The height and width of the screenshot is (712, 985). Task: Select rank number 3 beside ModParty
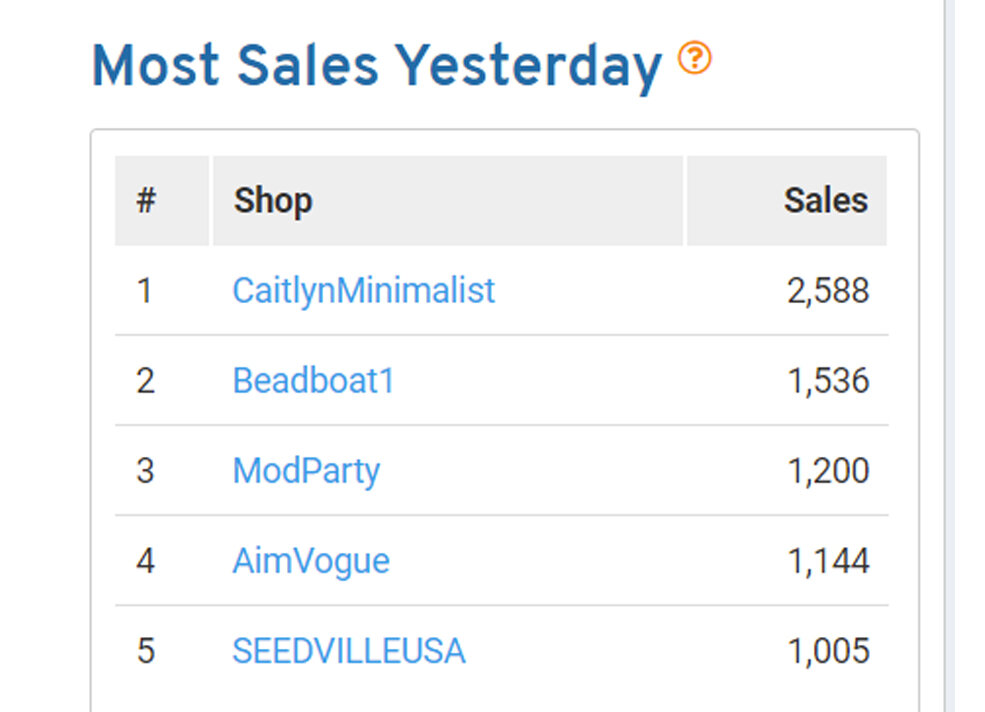point(145,471)
